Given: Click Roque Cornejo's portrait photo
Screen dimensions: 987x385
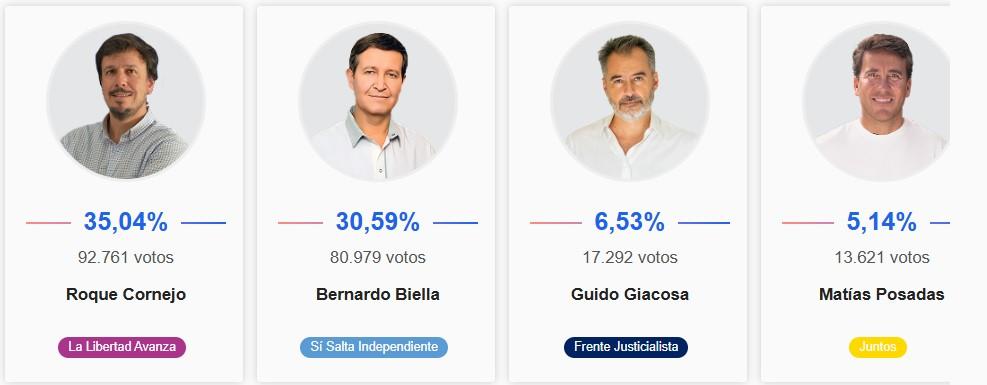Looking at the screenshot, I should [x=126, y=101].
